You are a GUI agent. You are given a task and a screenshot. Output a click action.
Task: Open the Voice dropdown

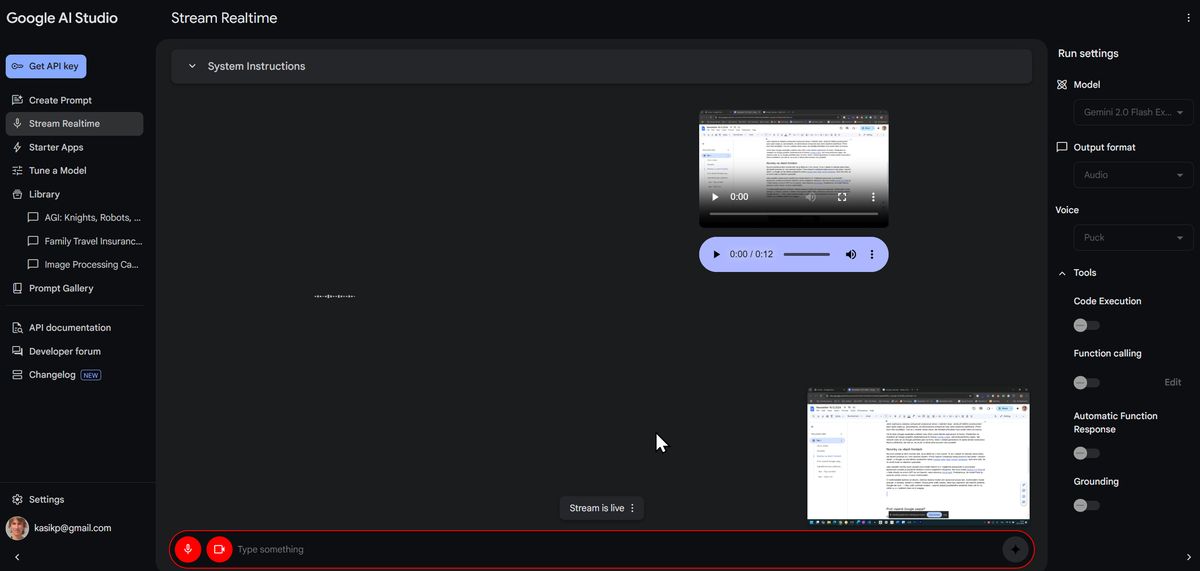(1133, 238)
